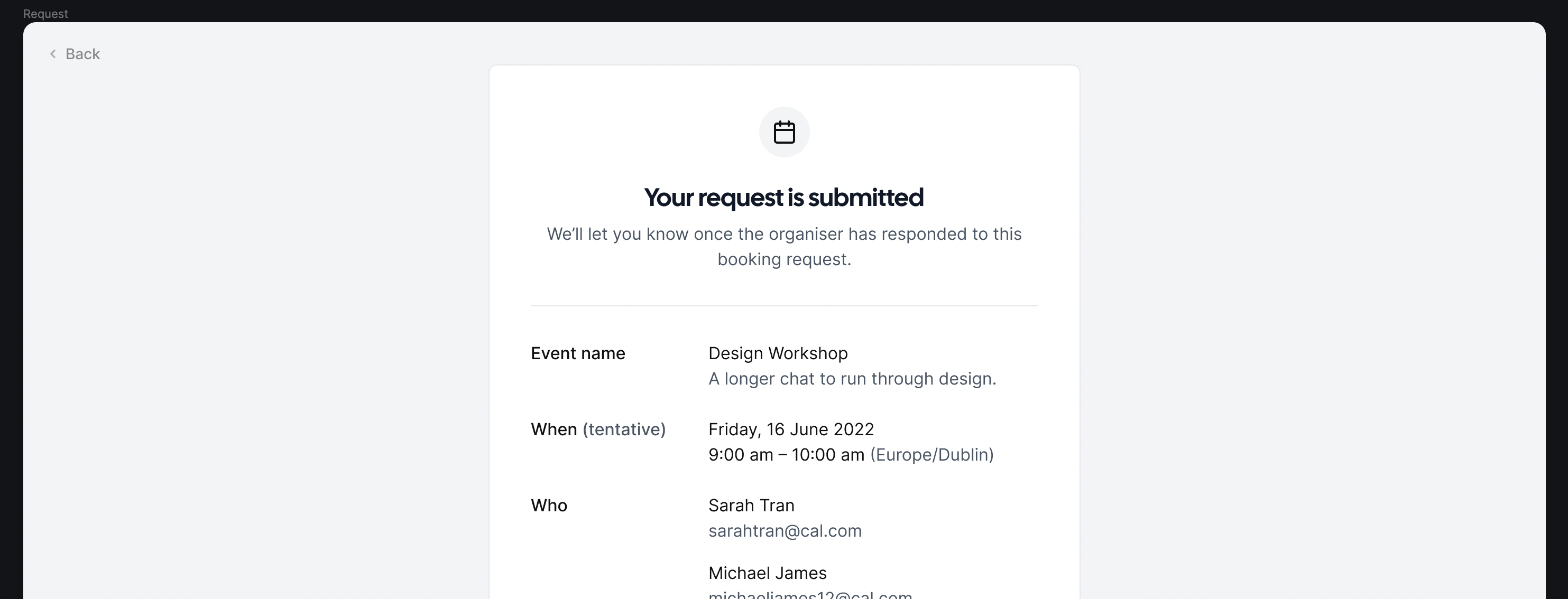Click the 'Request' label at top left
The width and height of the screenshot is (1568, 599).
coord(45,13)
